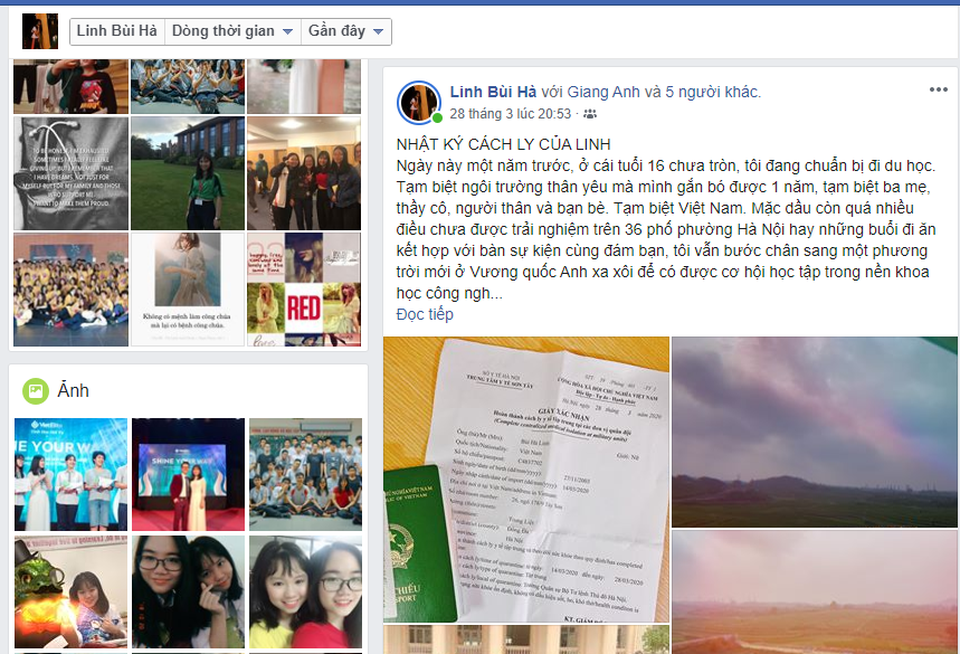Select the Linh Bùi Hà header button
The width and height of the screenshot is (960, 654).
click(117, 31)
